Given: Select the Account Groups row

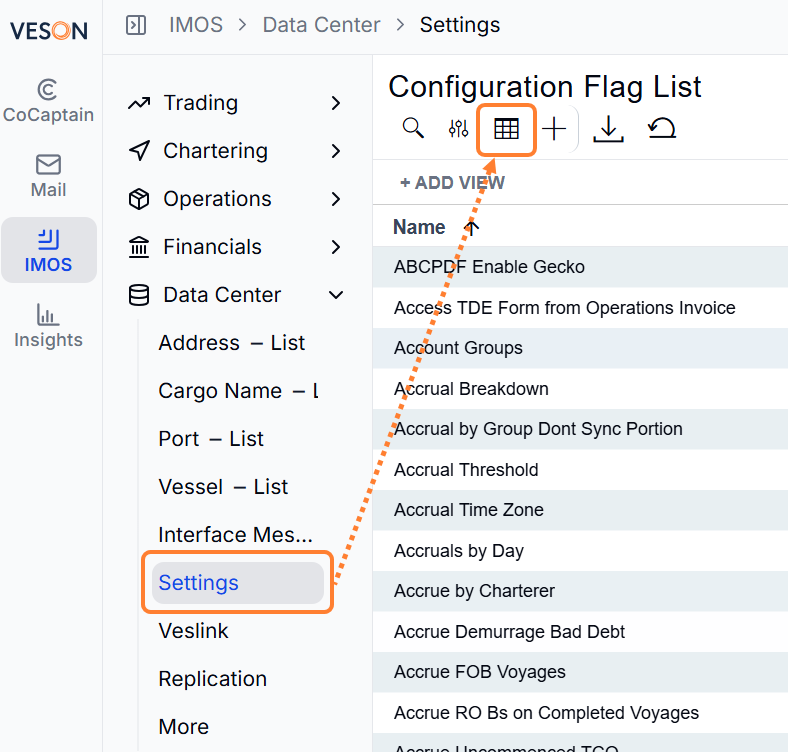Looking at the screenshot, I should point(580,348).
